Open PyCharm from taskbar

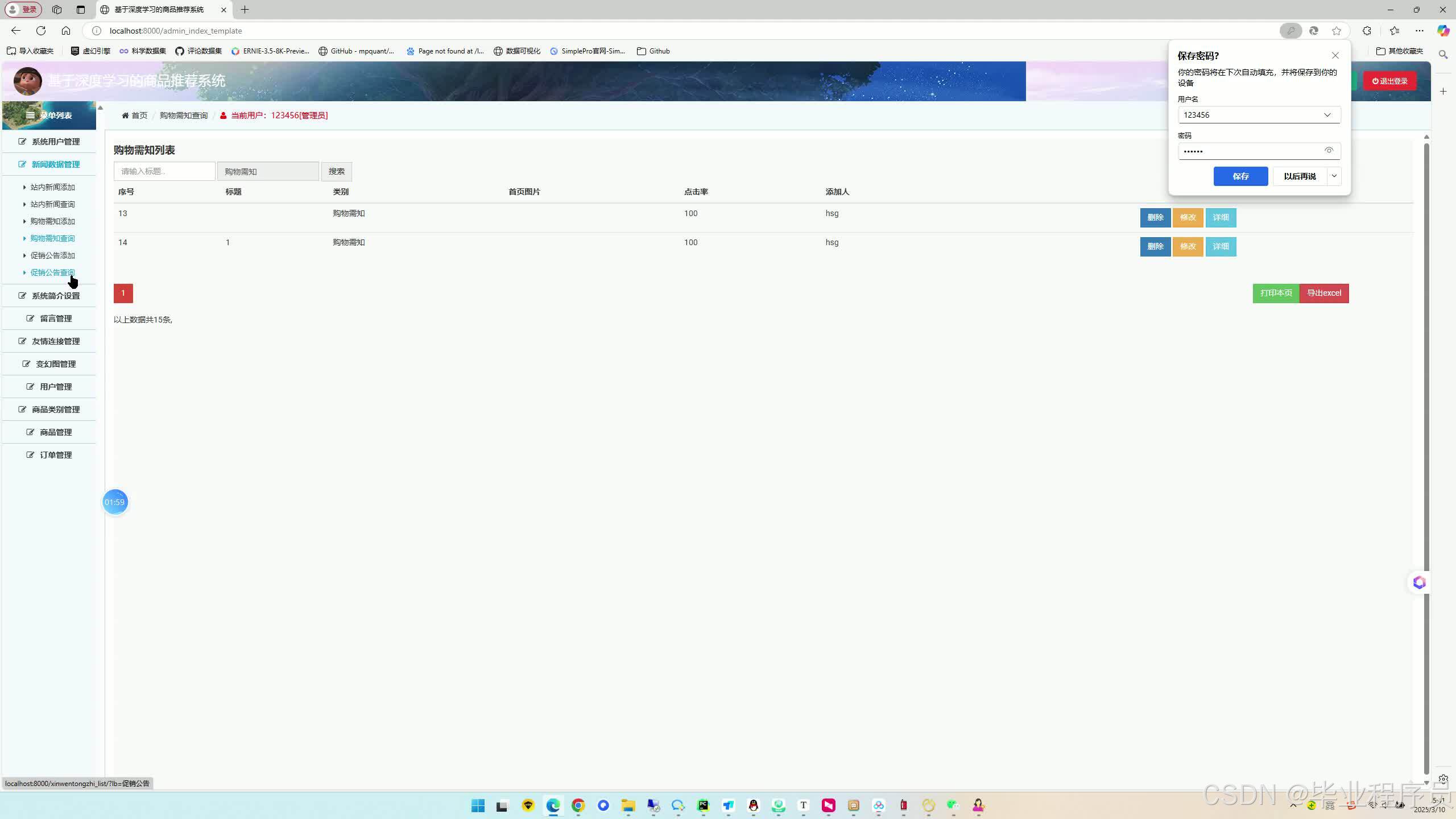(704, 805)
